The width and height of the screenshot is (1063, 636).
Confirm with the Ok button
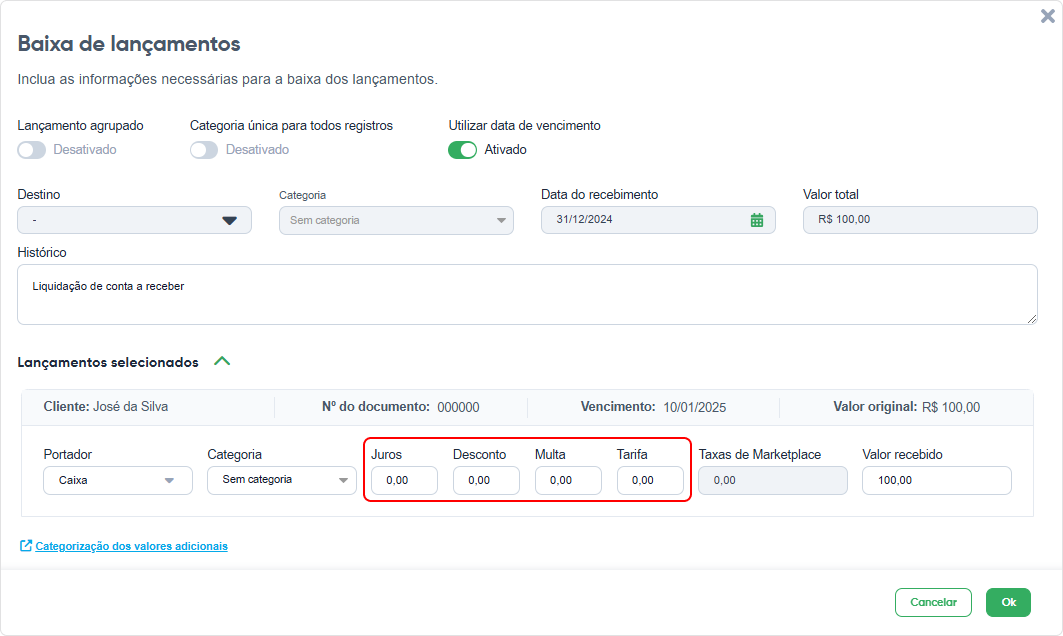[1009, 602]
